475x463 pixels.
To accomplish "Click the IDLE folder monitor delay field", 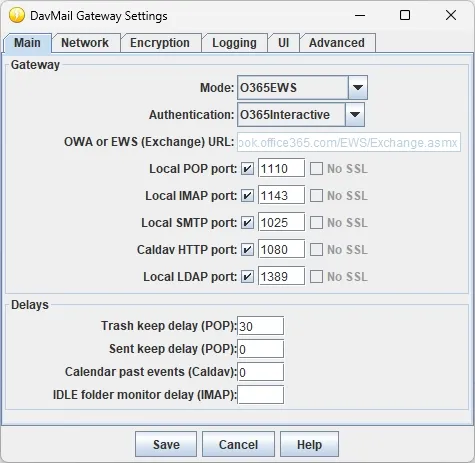I will pyautogui.click(x=260, y=395).
